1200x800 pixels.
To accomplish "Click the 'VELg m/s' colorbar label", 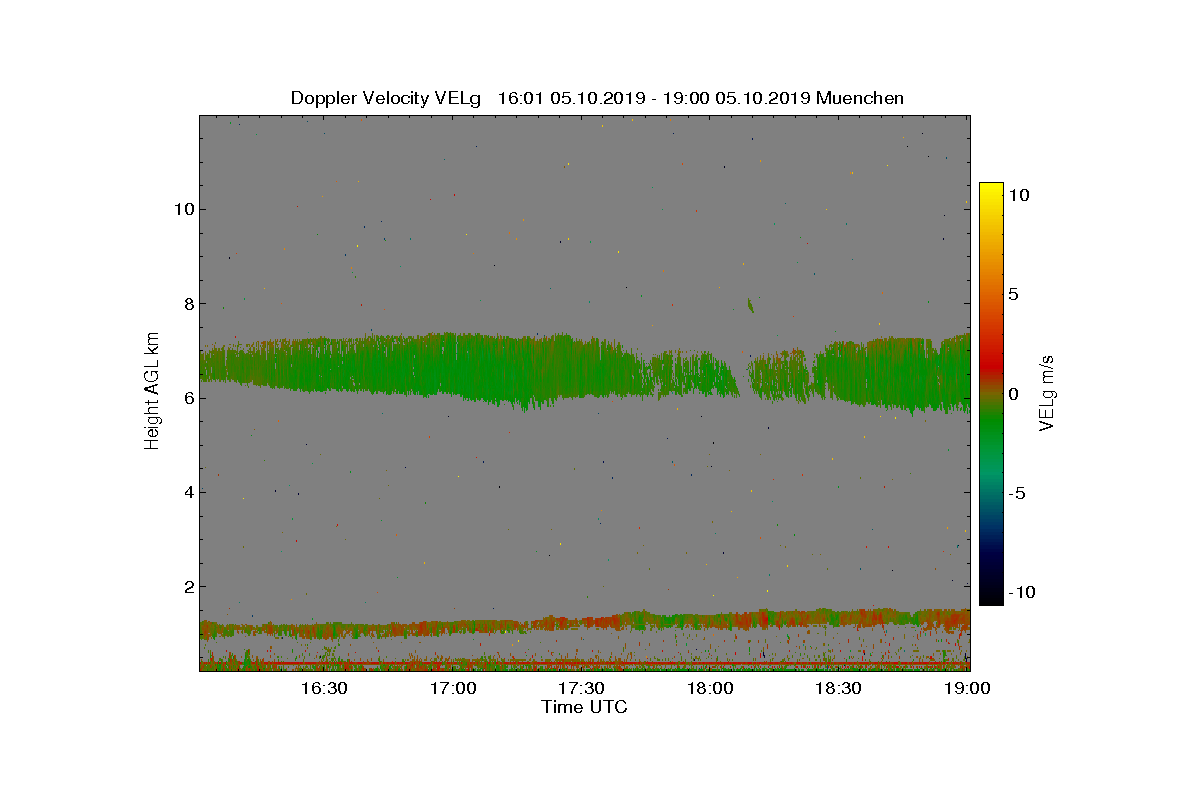I will (x=1047, y=394).
